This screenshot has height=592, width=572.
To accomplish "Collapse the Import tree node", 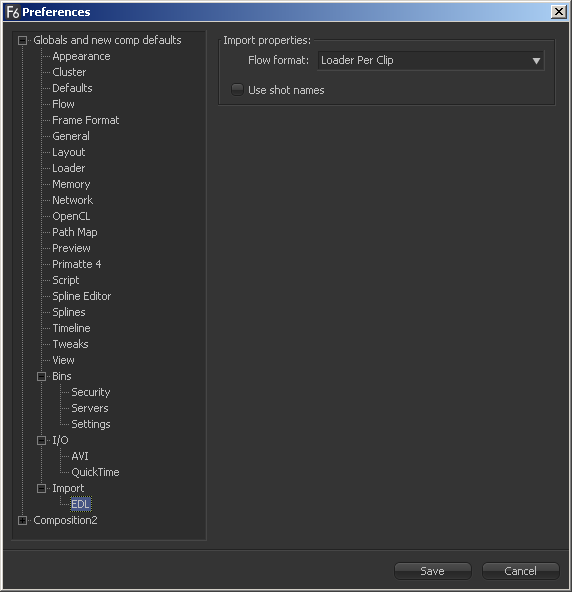I will coord(42,489).
